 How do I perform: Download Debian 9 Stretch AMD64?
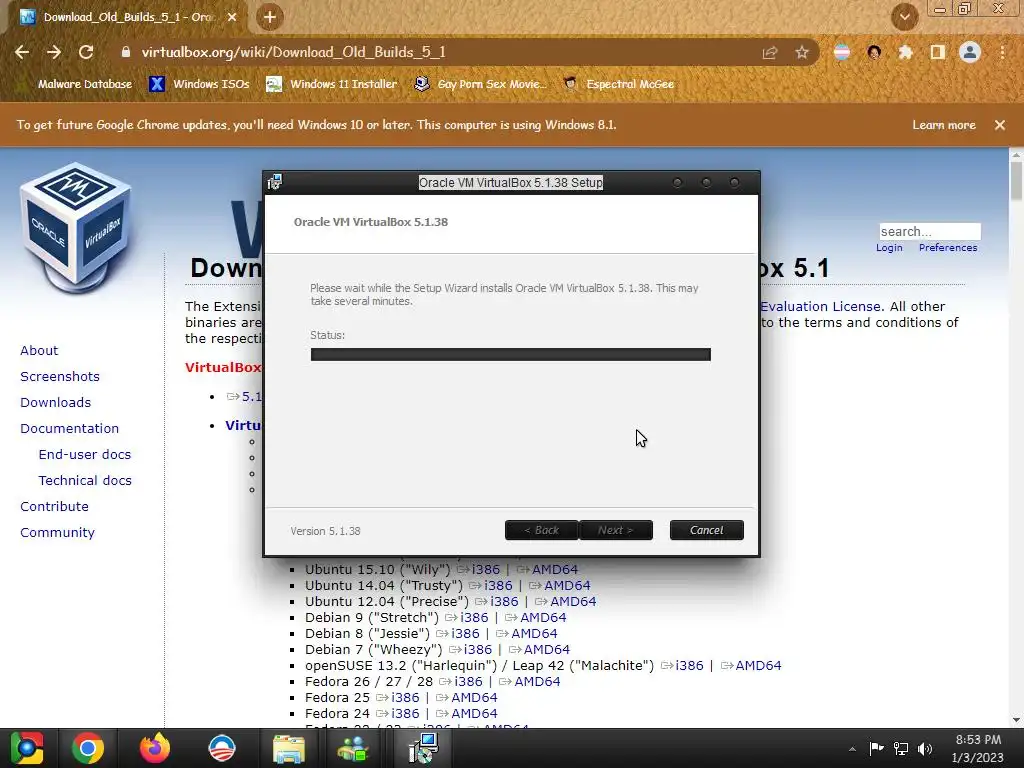pyautogui.click(x=543, y=618)
